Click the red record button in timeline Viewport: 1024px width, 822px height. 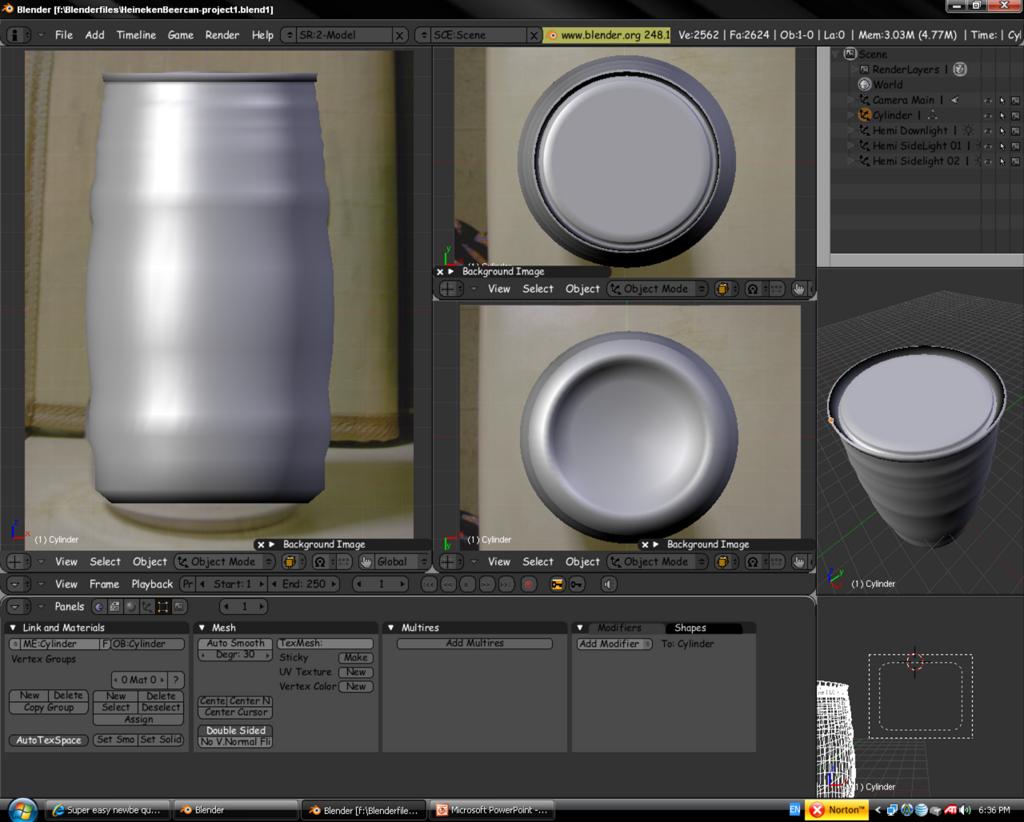click(528, 584)
